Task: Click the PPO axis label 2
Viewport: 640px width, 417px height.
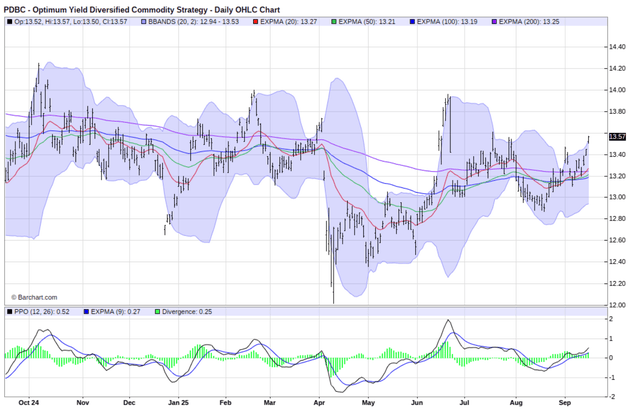Action: point(611,319)
